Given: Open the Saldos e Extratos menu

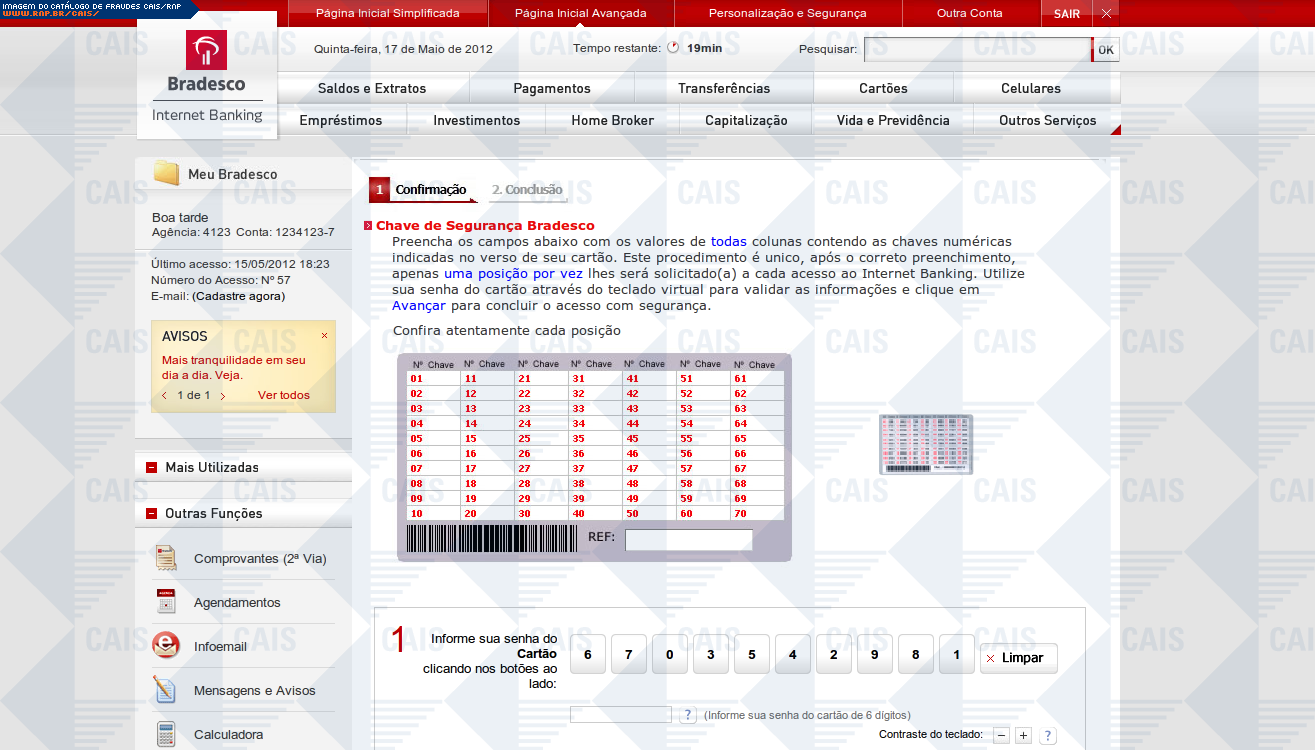Looking at the screenshot, I should [372, 88].
